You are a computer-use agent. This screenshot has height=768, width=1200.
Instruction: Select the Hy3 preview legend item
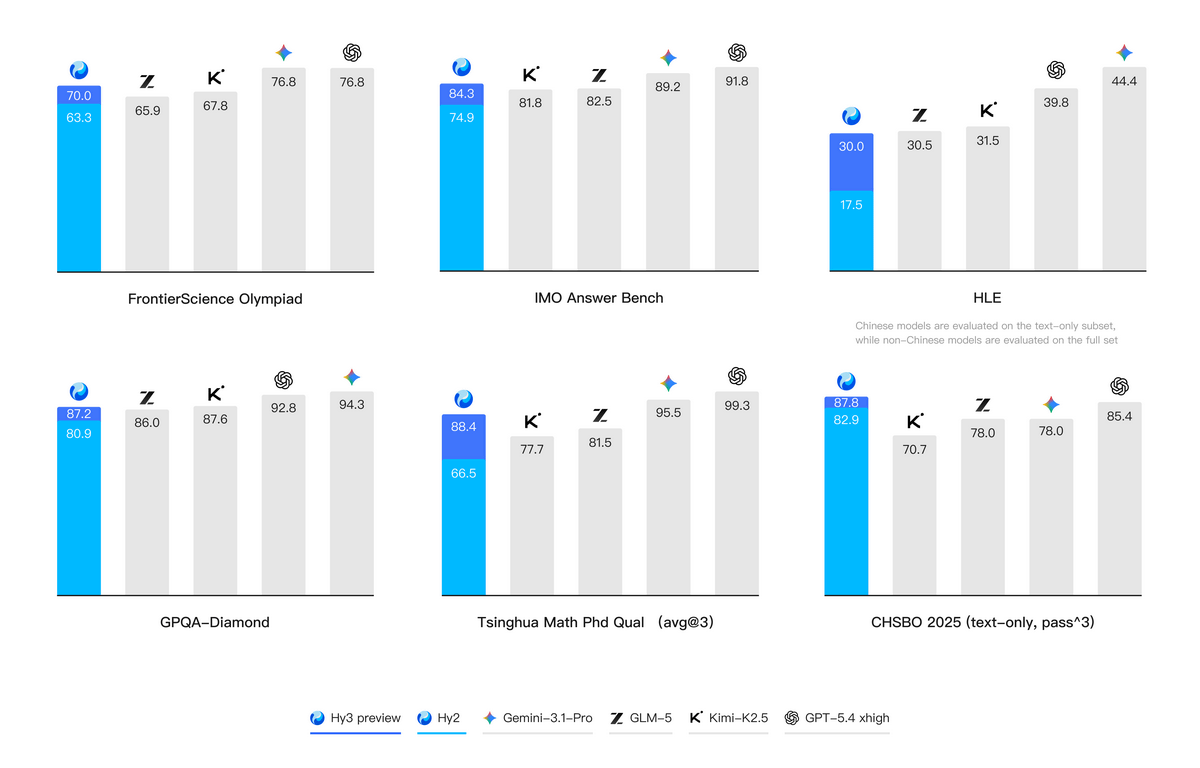coord(355,718)
